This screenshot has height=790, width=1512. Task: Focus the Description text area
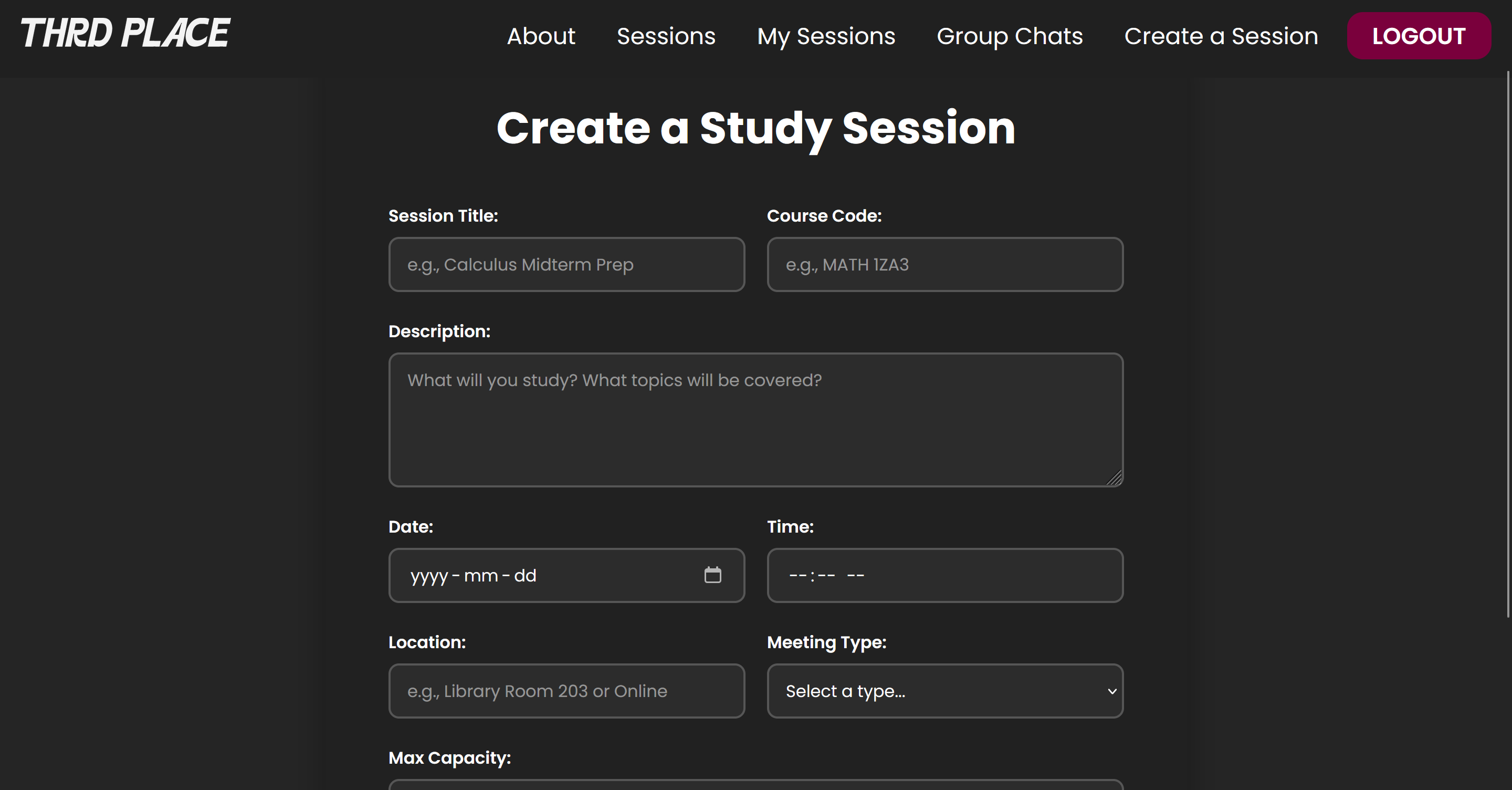[755, 420]
